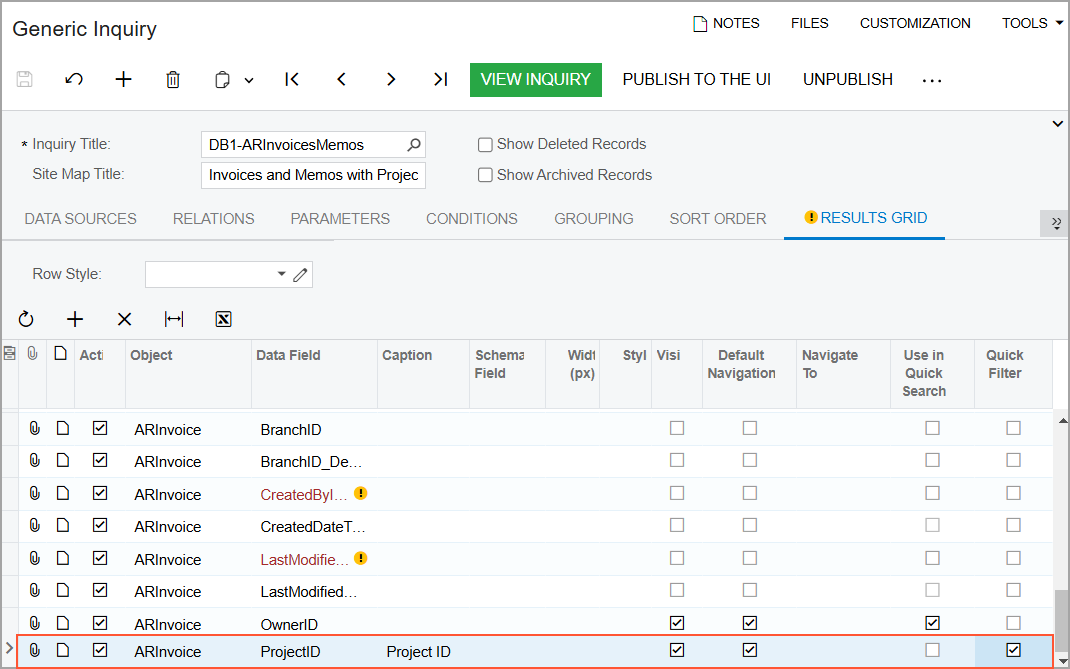Switch to the Conditions tab

click(472, 218)
